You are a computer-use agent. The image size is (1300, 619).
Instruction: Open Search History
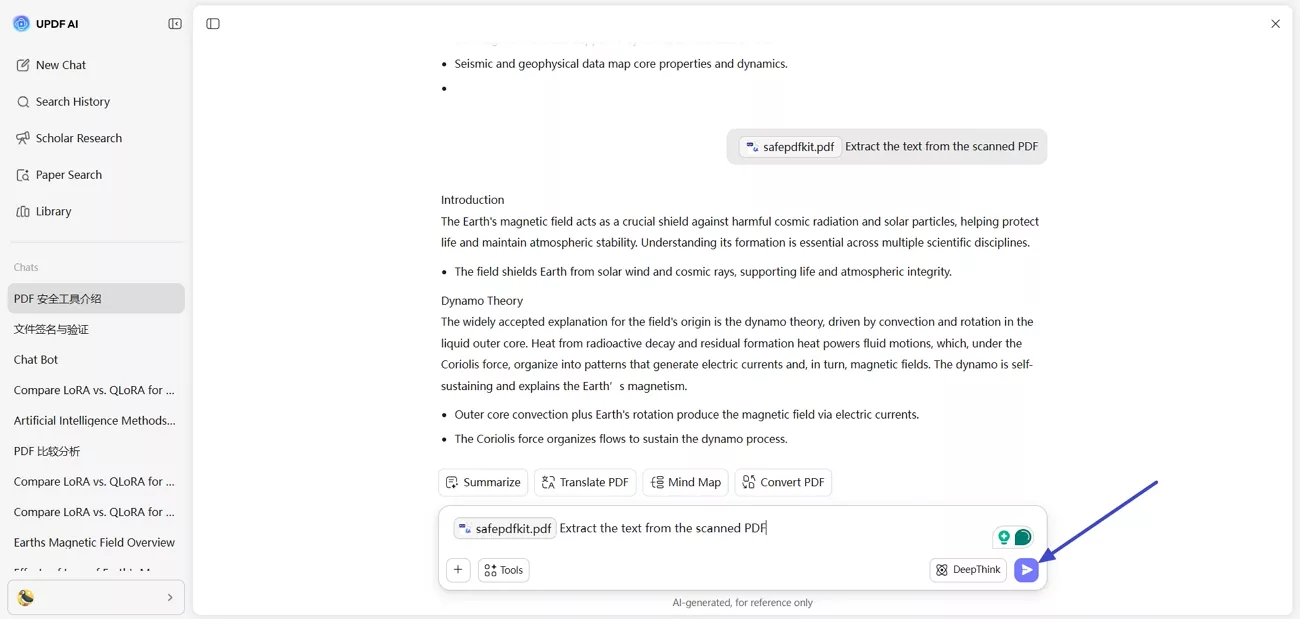pos(96,102)
